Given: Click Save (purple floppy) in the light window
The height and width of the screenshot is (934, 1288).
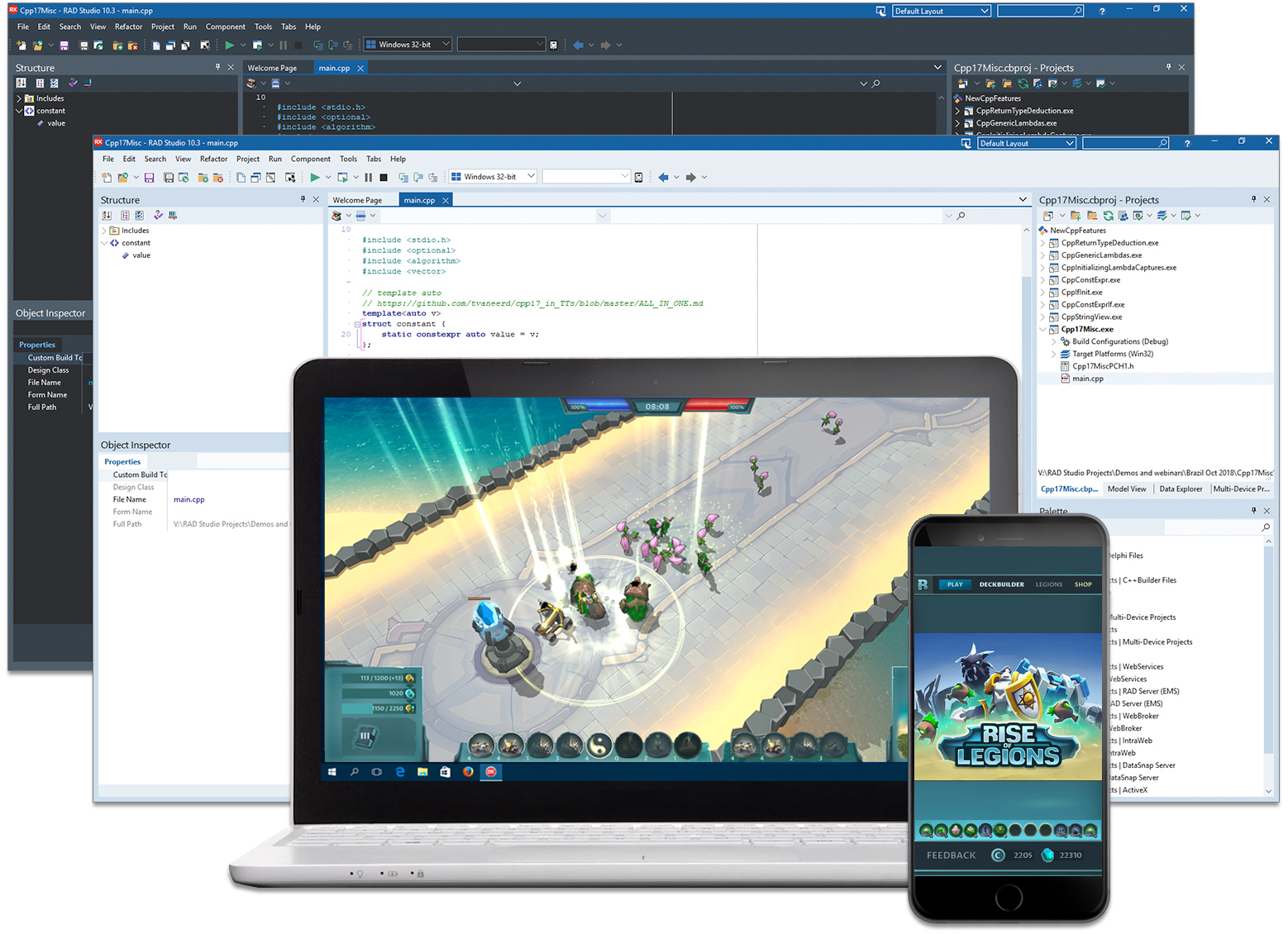Looking at the screenshot, I should (149, 177).
